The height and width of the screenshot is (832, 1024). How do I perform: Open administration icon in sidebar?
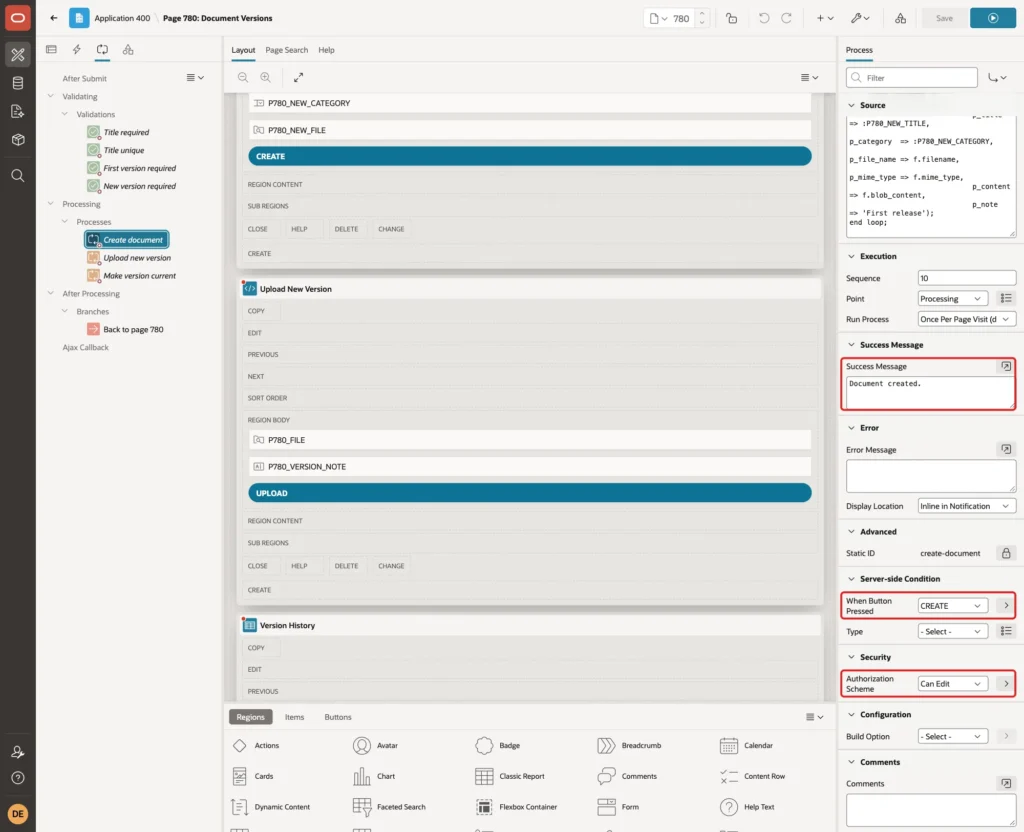pos(18,752)
